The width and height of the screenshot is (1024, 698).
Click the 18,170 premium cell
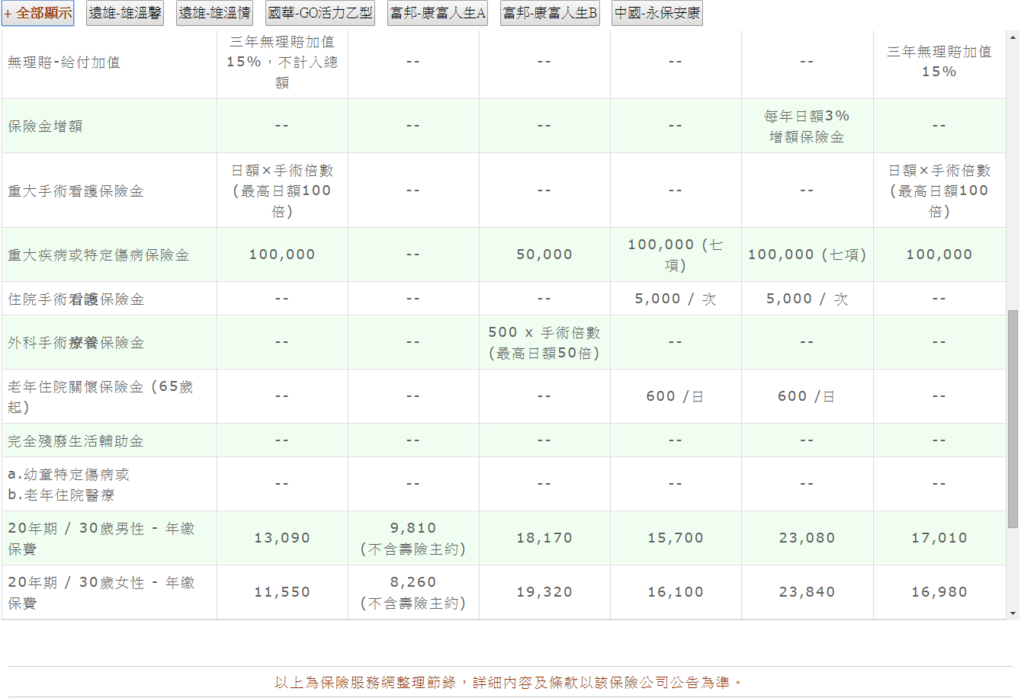click(545, 538)
